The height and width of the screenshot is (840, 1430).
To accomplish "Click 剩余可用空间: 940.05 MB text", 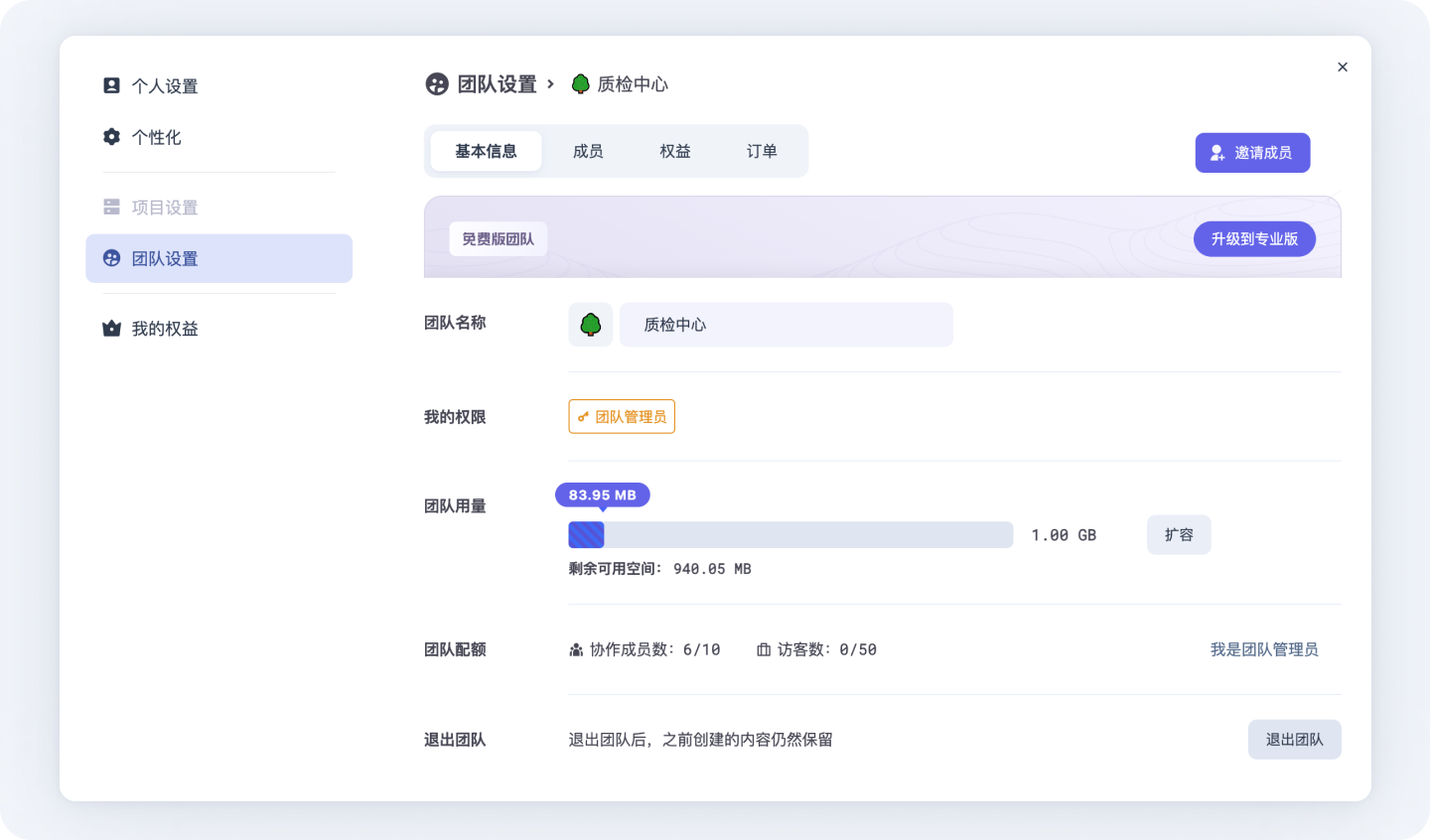I will [x=659, y=569].
